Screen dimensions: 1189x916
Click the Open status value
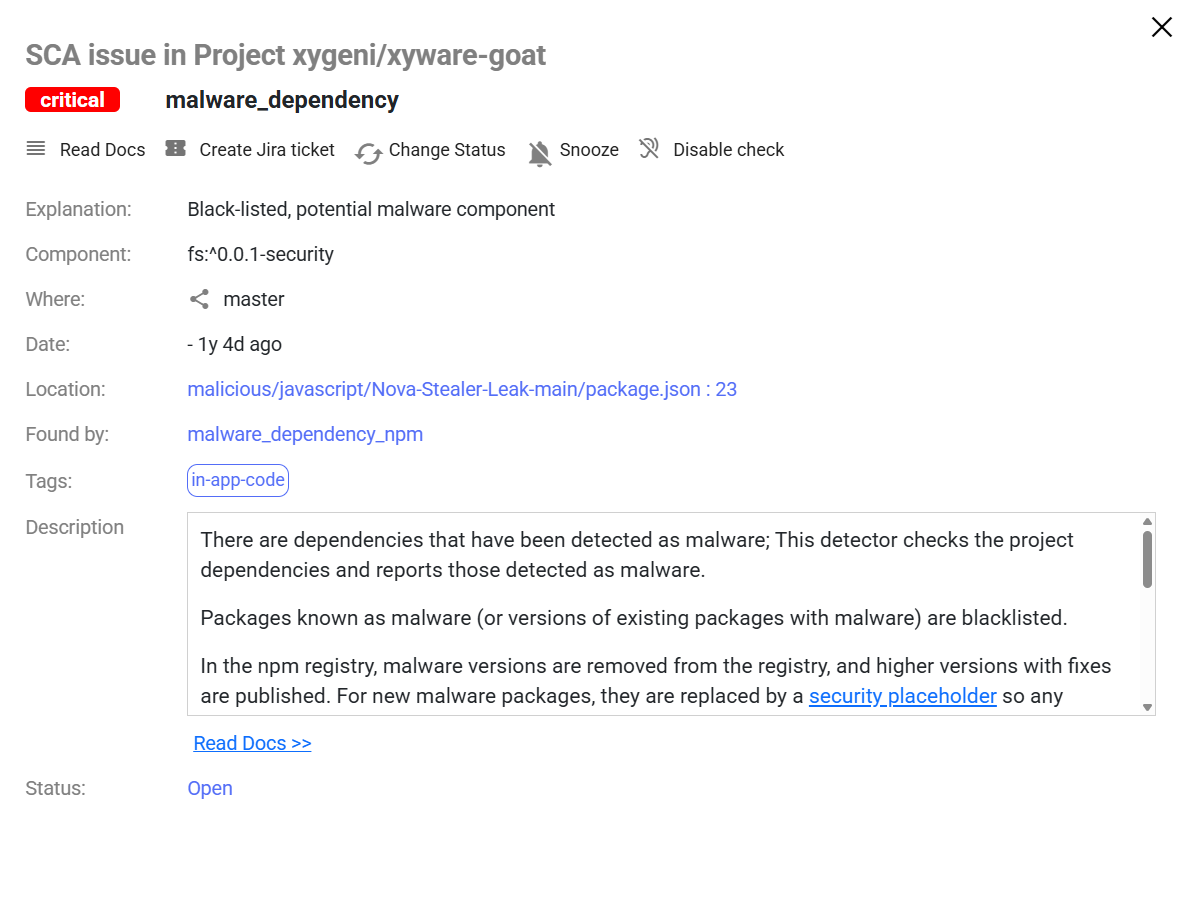coord(210,788)
